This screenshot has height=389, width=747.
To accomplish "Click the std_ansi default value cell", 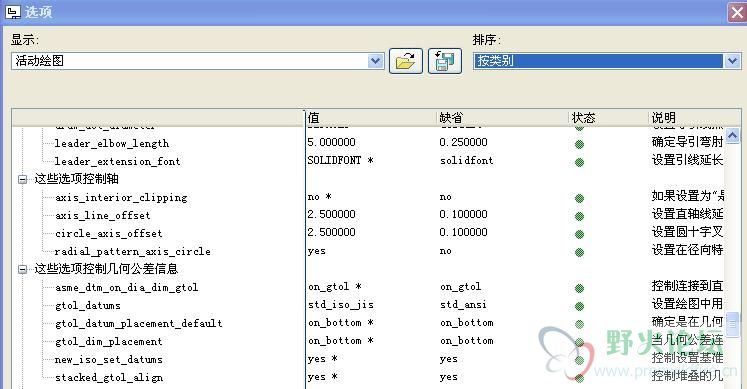I will pyautogui.click(x=463, y=305).
